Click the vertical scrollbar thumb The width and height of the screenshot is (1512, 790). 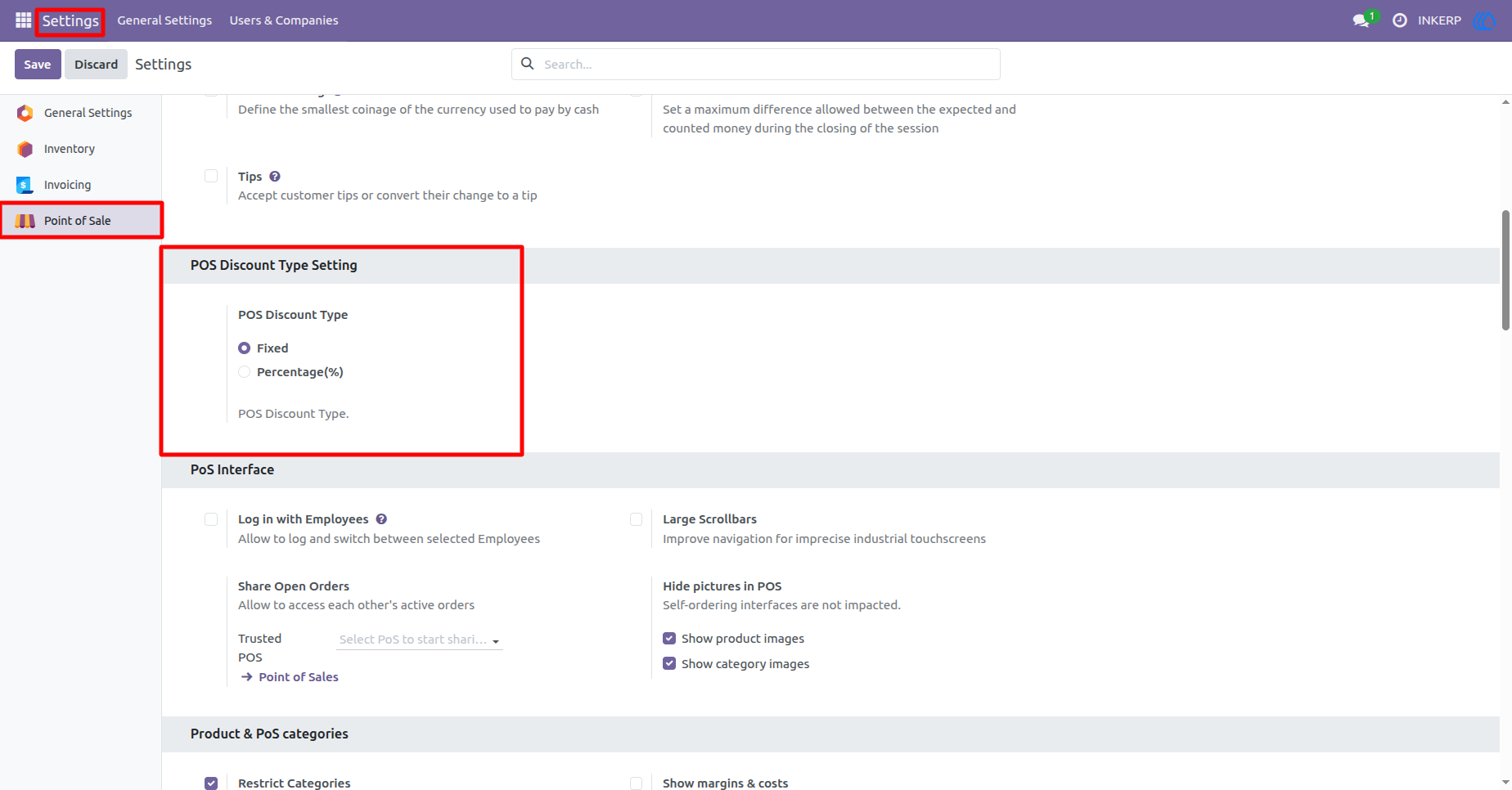coord(1505,270)
